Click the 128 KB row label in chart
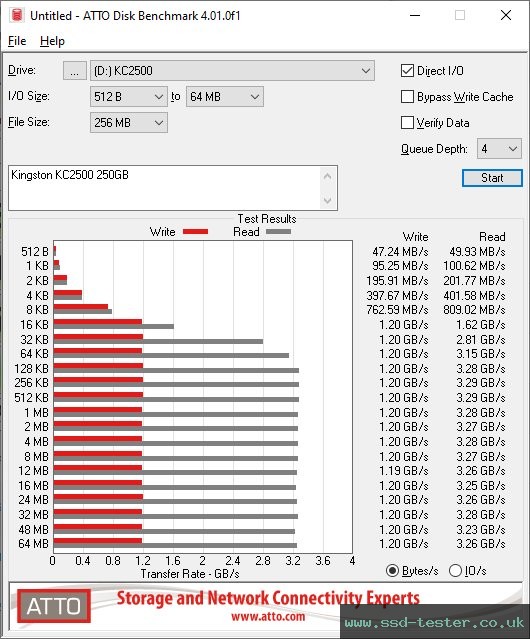The width and height of the screenshot is (530, 639). [x=31, y=368]
